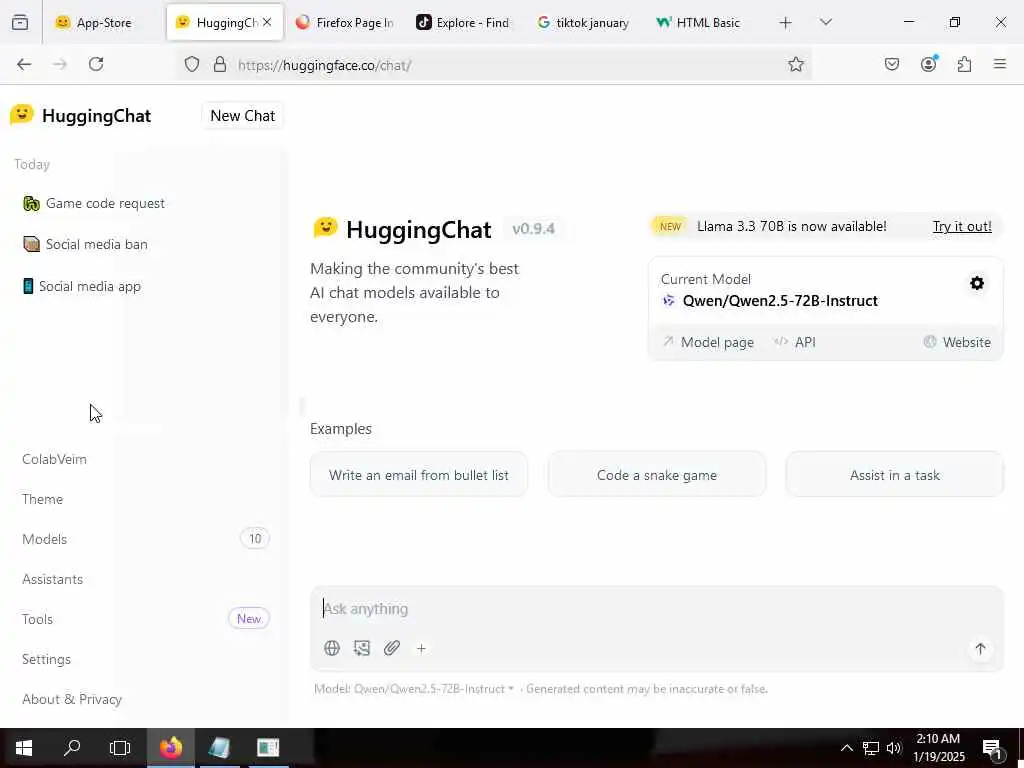Open Task View on taskbar
This screenshot has width=1024, height=768.
[120, 748]
